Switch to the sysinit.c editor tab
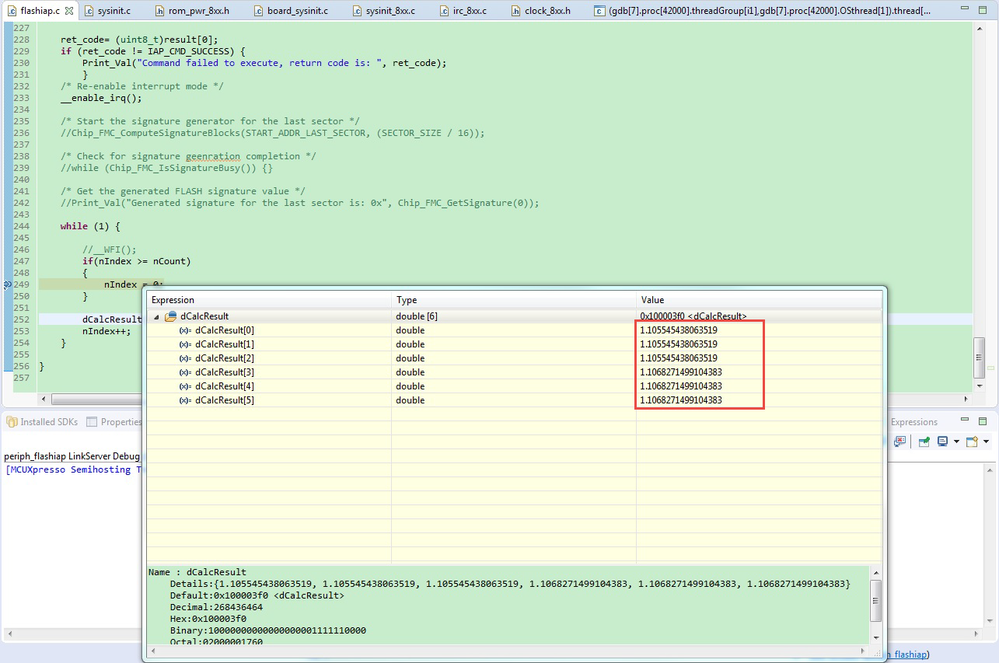 tap(108, 11)
